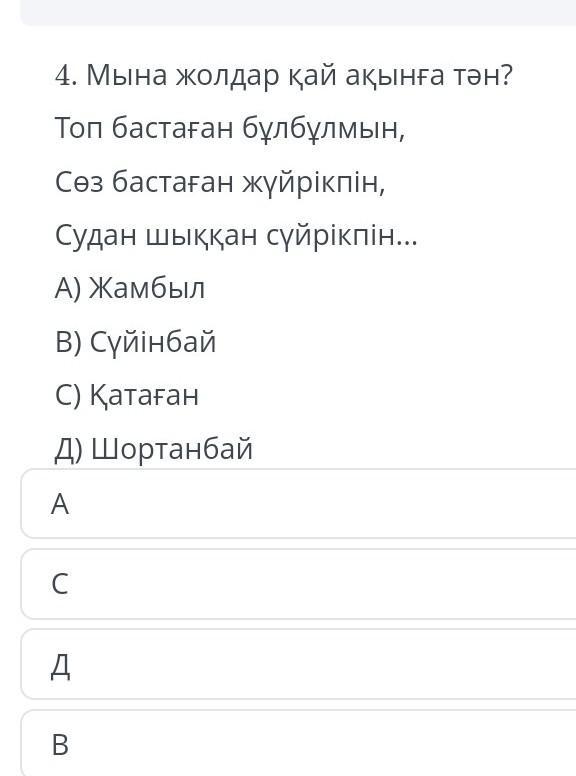Select answer box labeled A

(298, 503)
